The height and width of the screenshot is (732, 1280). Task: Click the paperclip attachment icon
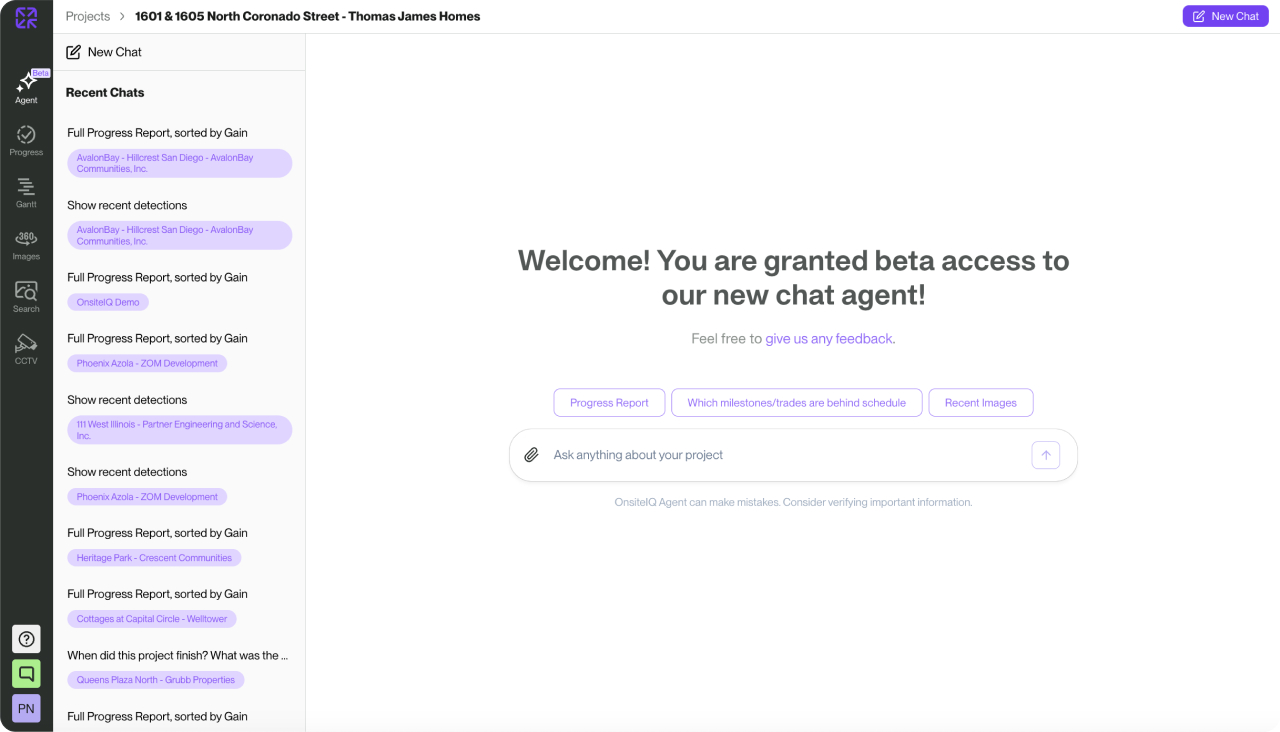pos(532,455)
